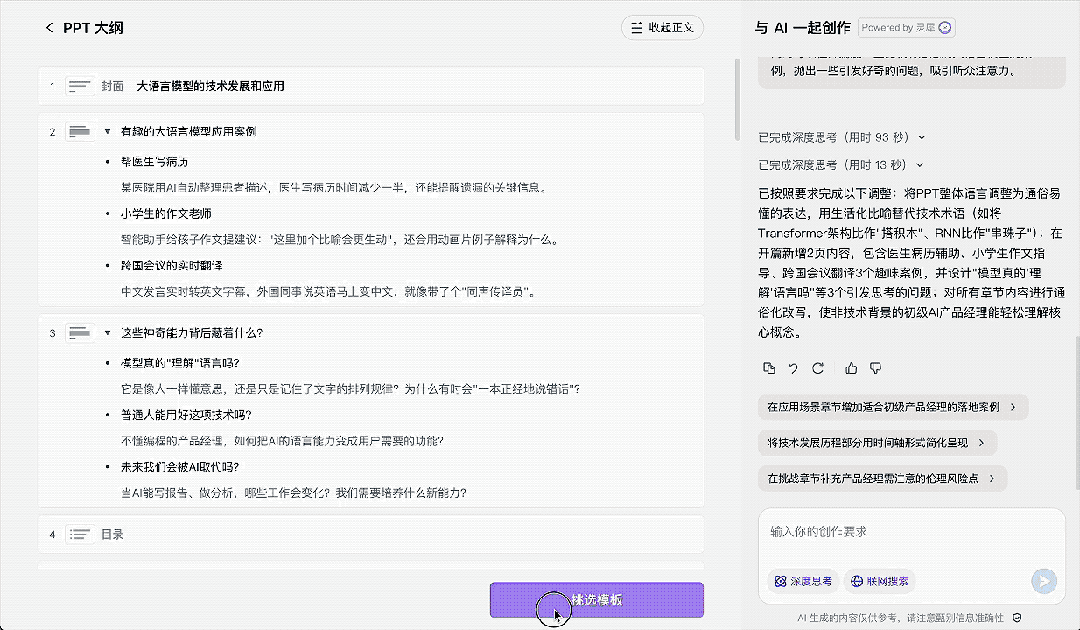This screenshot has width=1080, height=630.
Task: Click the undo icon below the AI response
Action: click(x=793, y=368)
